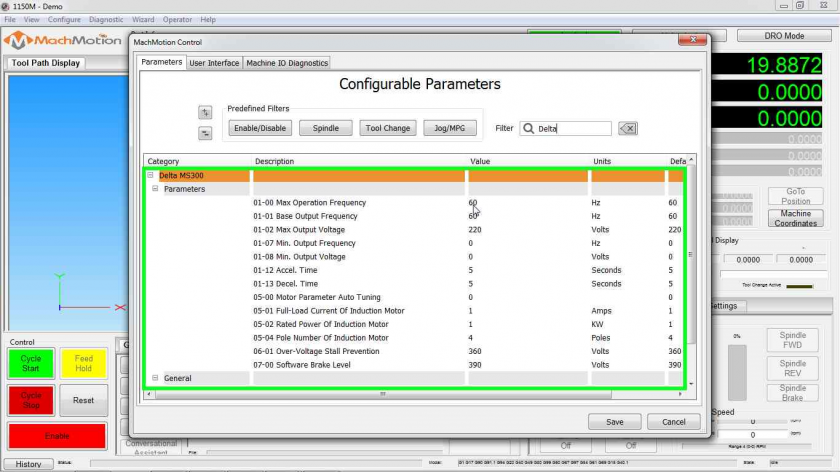Screen dimensions: 840x472
Task: Select 01-07 Min. Output Frequency row
Action: (x=415, y=243)
